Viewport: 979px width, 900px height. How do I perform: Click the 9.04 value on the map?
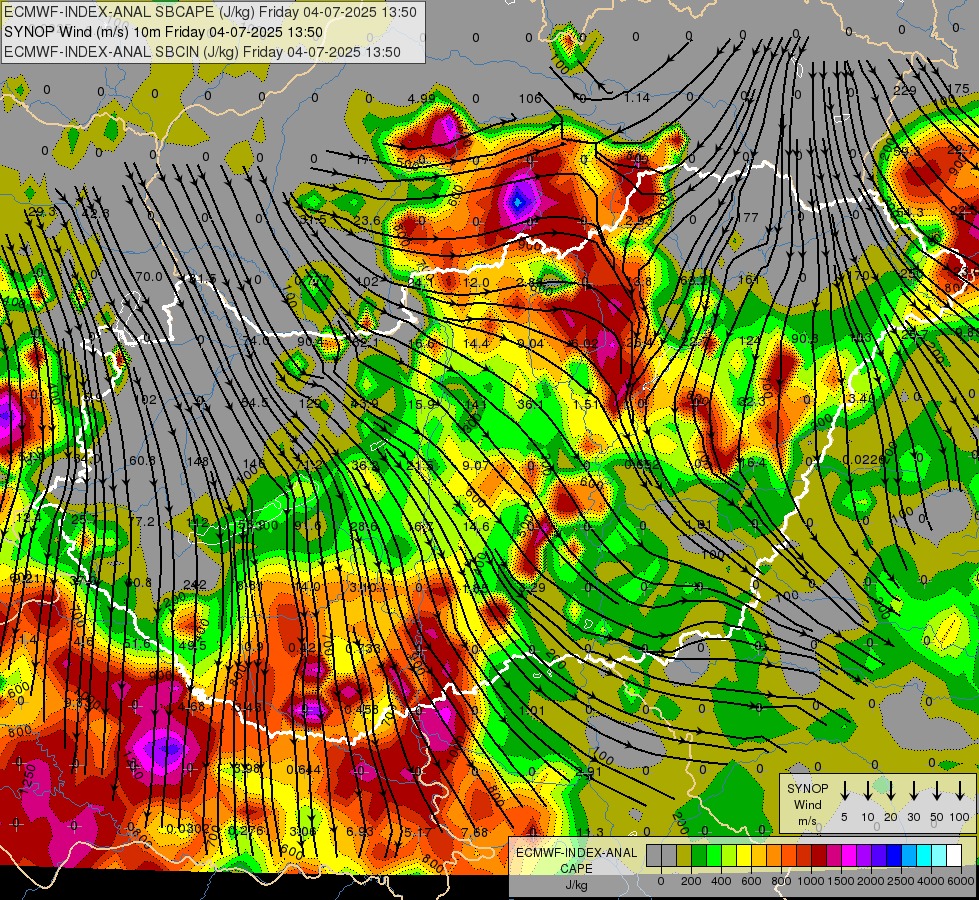(x=531, y=344)
